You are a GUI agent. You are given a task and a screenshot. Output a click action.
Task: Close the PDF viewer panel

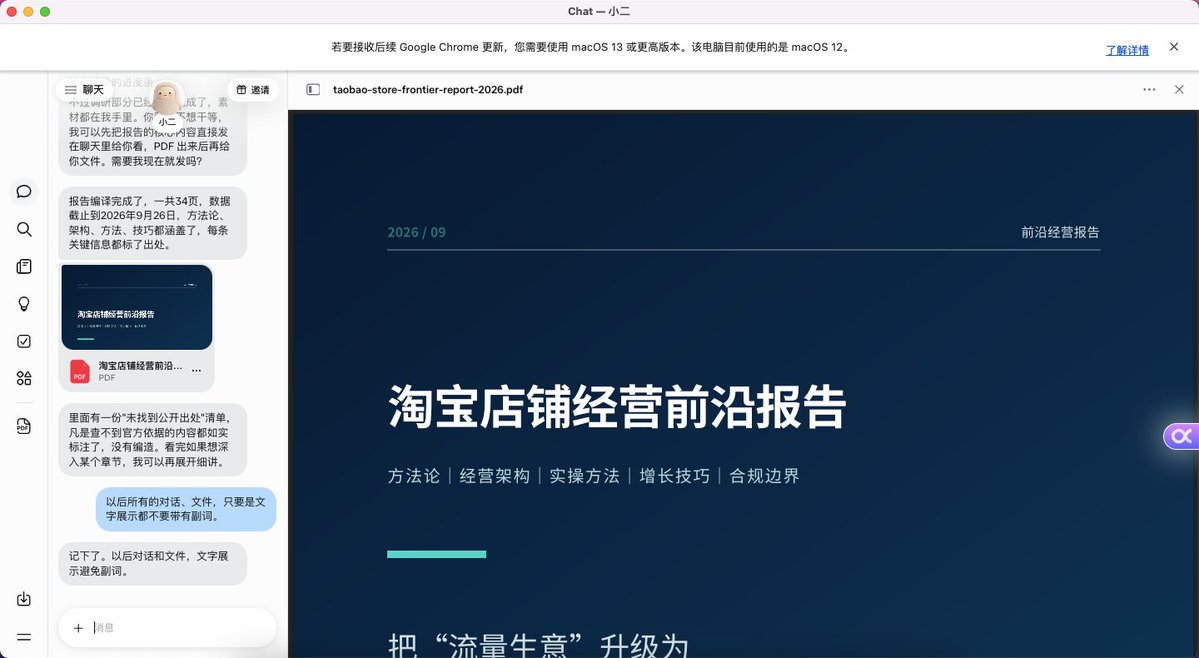pos(1179,89)
